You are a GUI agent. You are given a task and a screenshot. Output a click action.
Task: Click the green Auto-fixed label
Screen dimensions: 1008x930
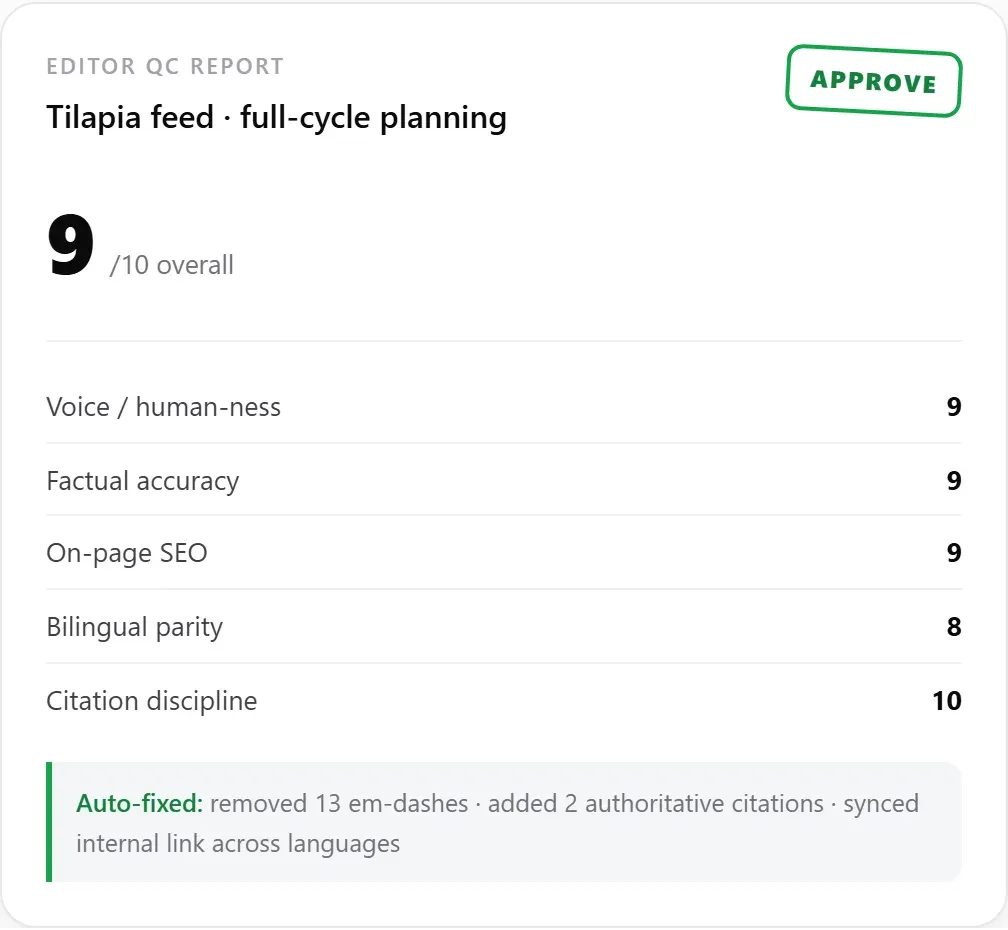(x=140, y=803)
